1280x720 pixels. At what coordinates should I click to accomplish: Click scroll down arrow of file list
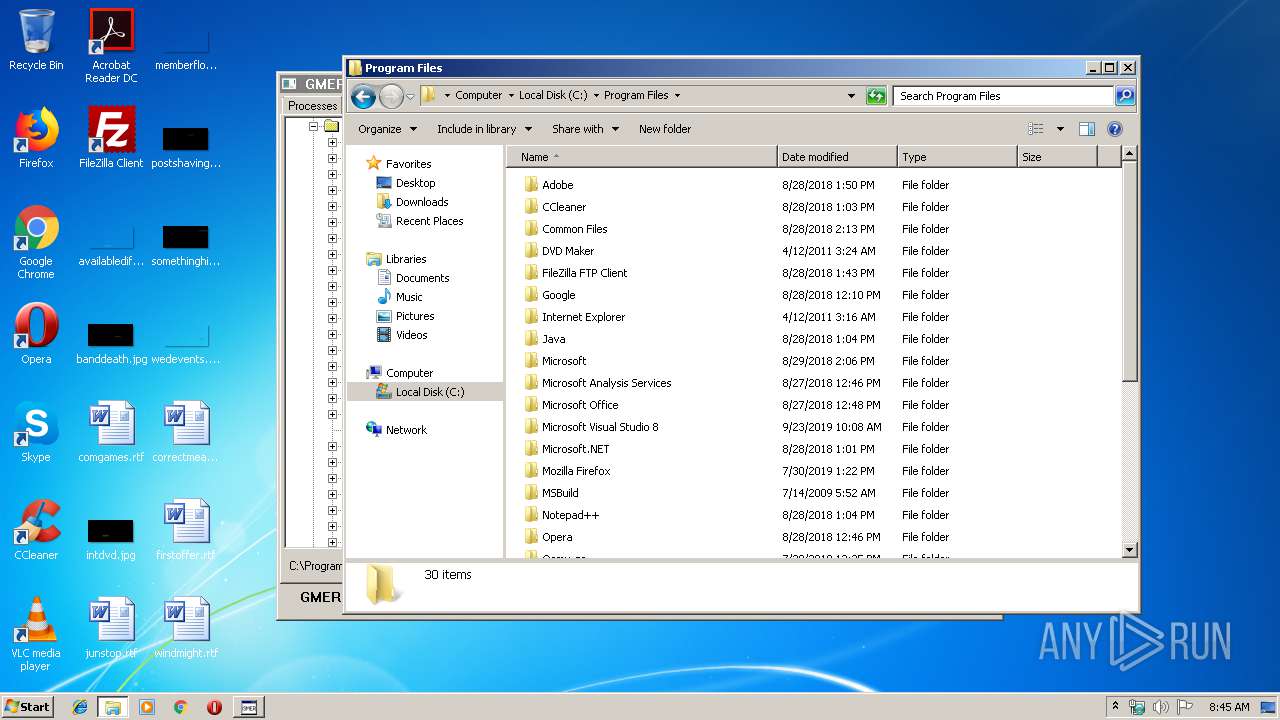[x=1130, y=549]
